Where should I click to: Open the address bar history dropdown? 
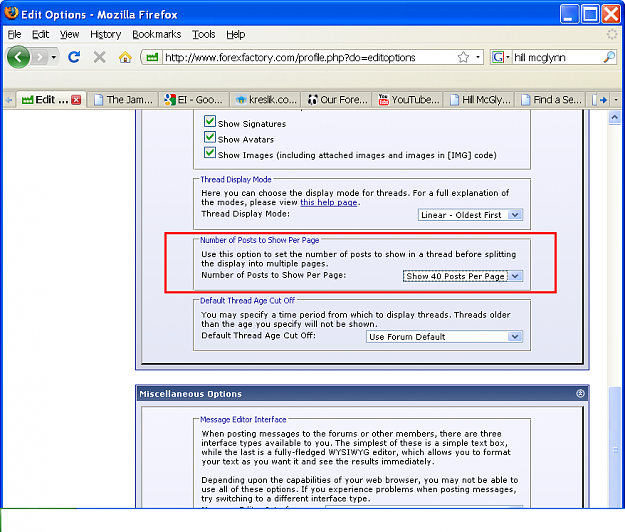pyautogui.click(x=478, y=57)
